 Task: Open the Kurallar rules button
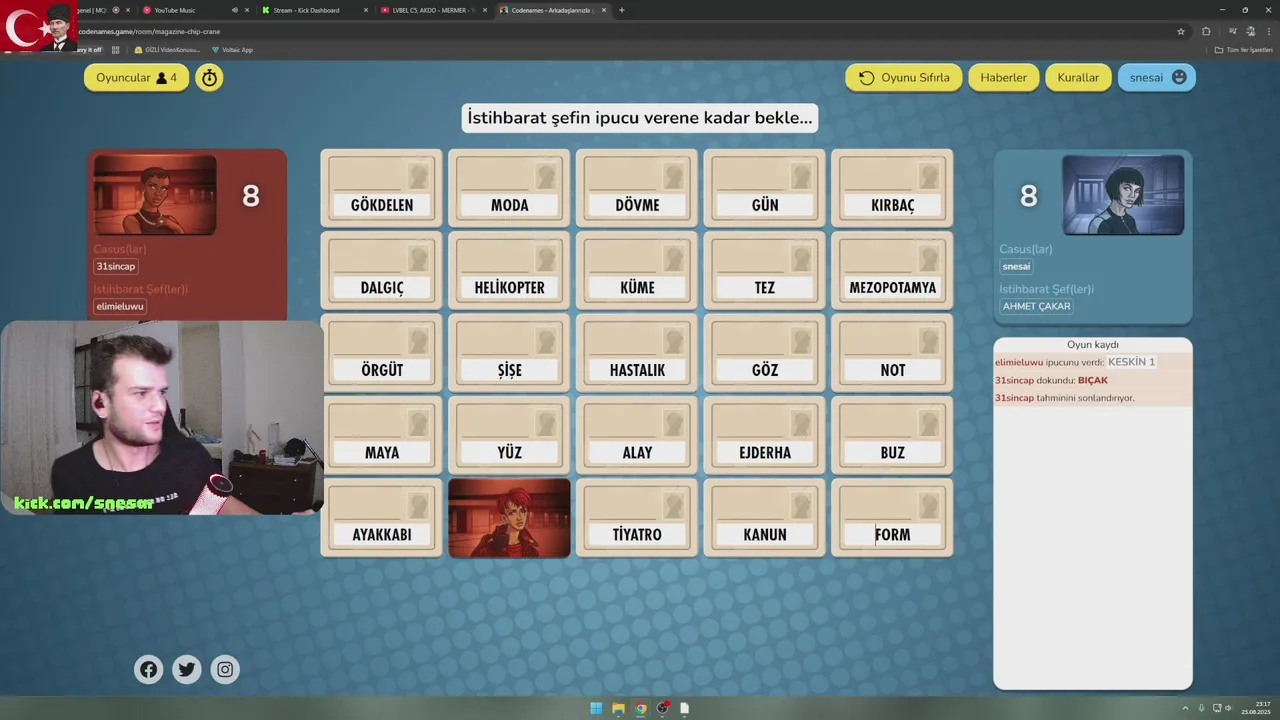[1078, 78]
